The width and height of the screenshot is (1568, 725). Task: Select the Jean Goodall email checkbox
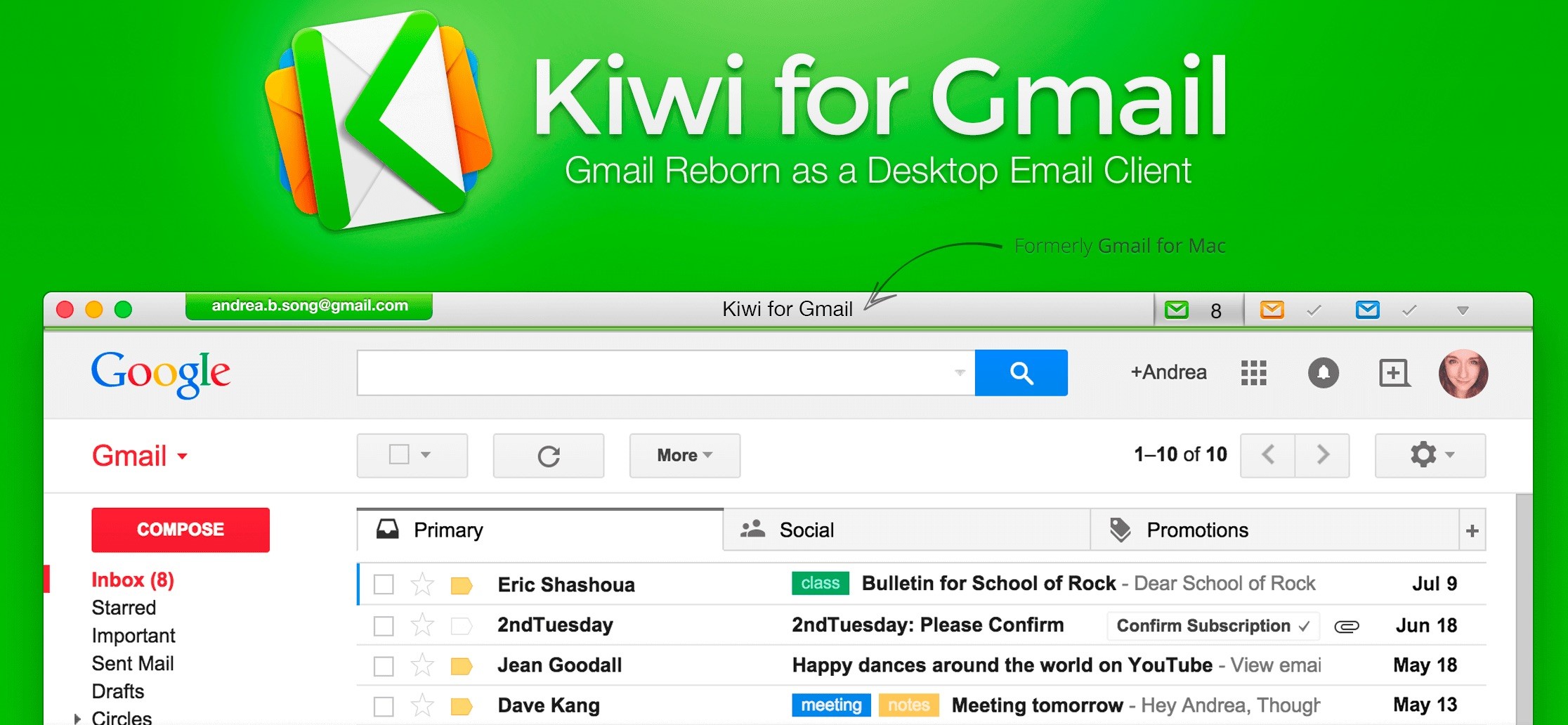tap(384, 666)
